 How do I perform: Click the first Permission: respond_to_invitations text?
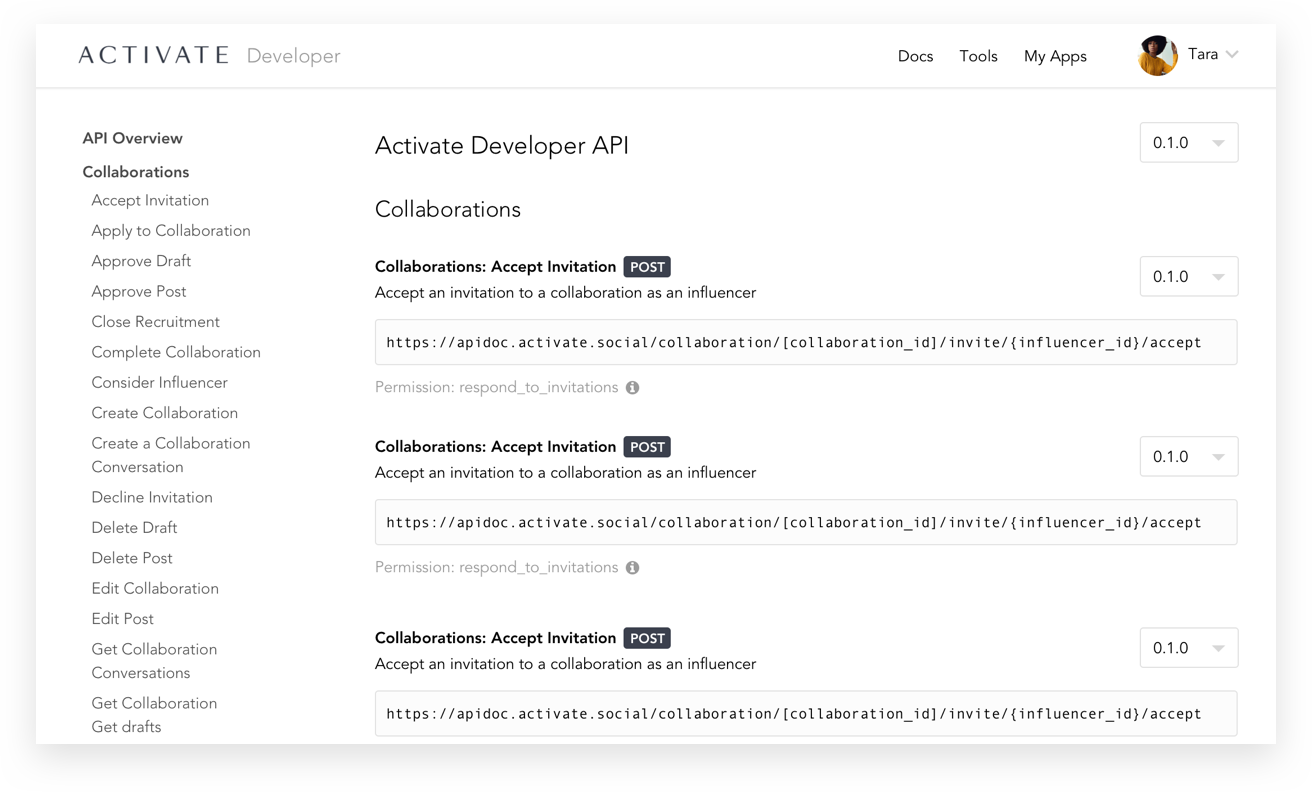click(x=496, y=388)
